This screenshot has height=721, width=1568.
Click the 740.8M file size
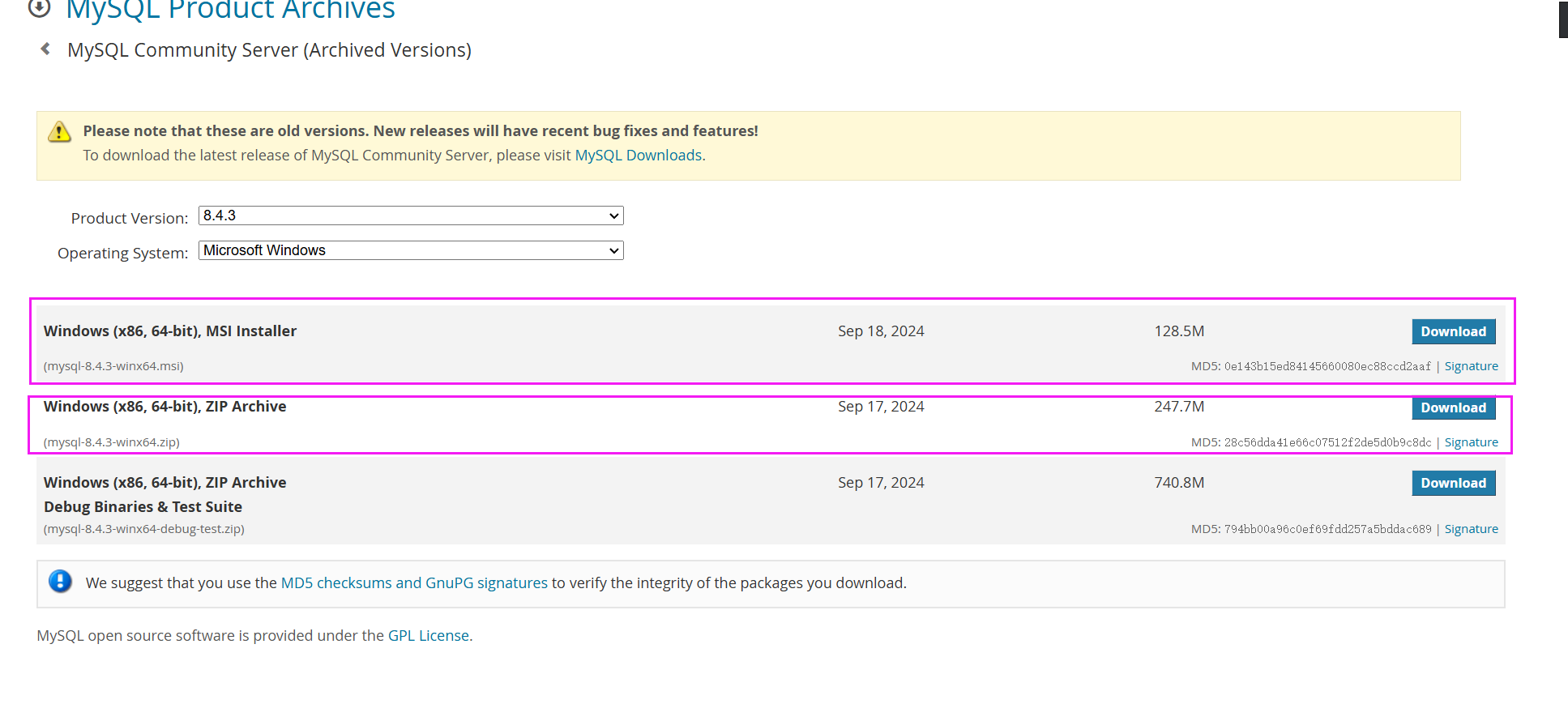[1179, 482]
